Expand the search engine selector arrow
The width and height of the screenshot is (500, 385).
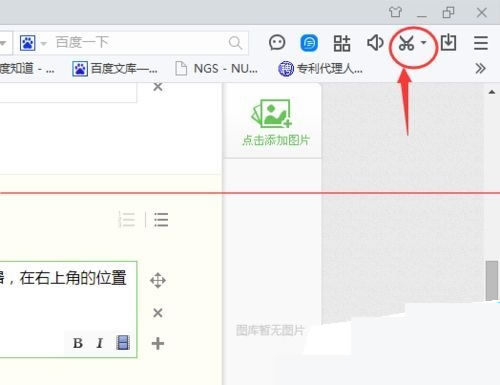click(43, 43)
